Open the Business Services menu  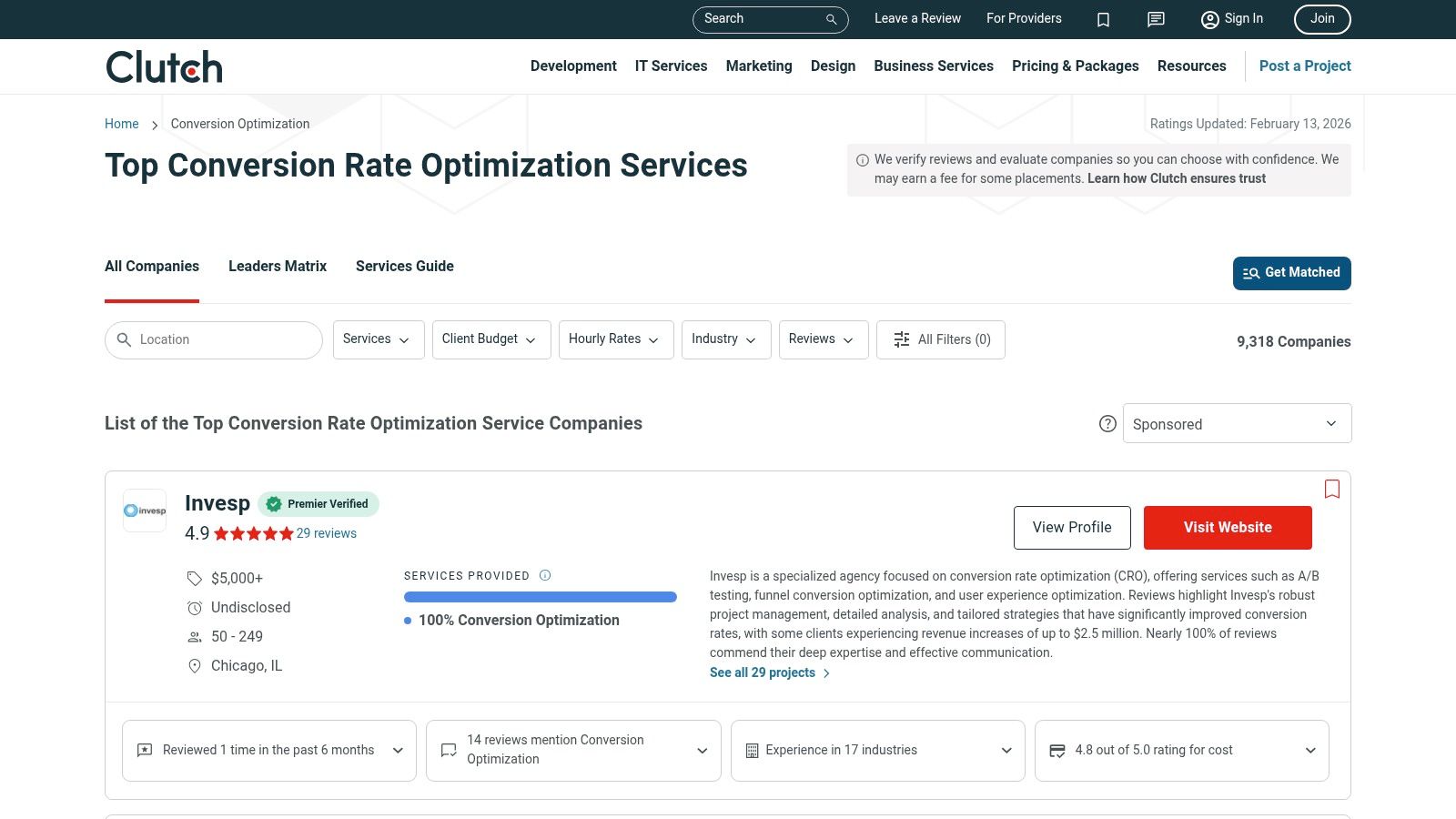934,66
